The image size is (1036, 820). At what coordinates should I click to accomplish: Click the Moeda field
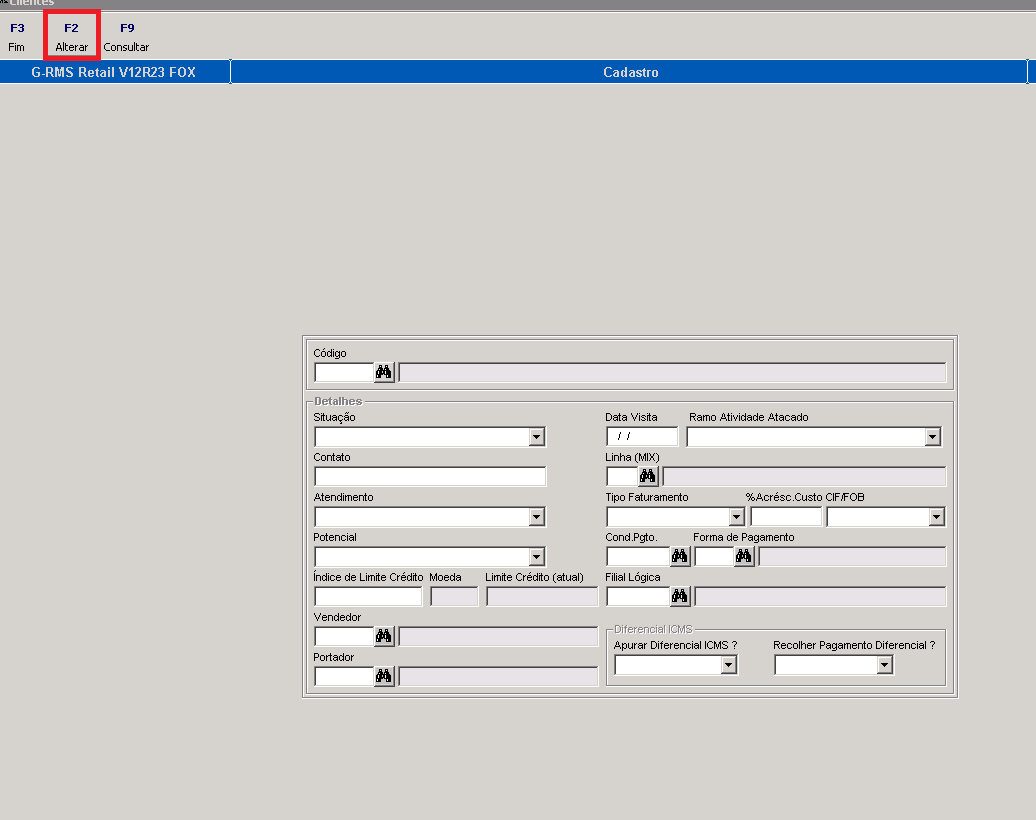coord(454,597)
